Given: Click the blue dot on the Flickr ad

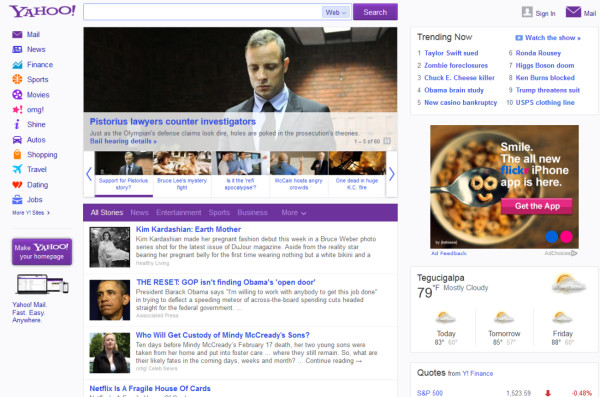Looking at the screenshot, I should 551,237.
